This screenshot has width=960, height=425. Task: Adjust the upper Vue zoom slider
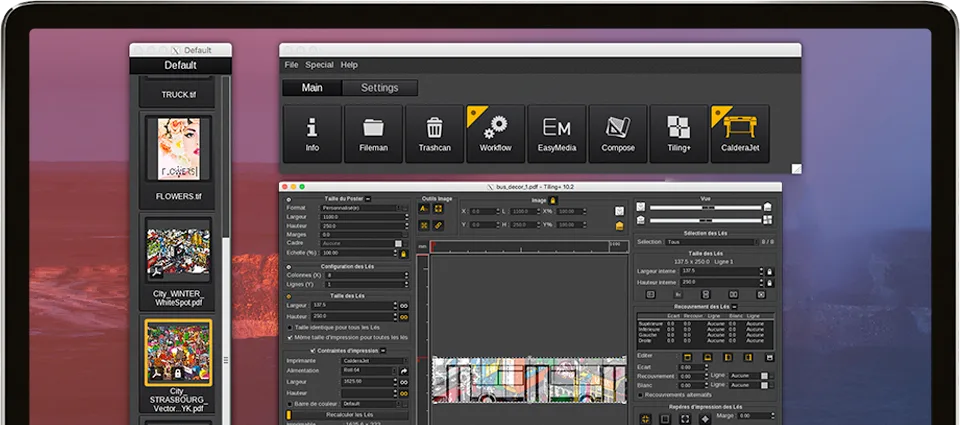pyautogui.click(x=706, y=208)
